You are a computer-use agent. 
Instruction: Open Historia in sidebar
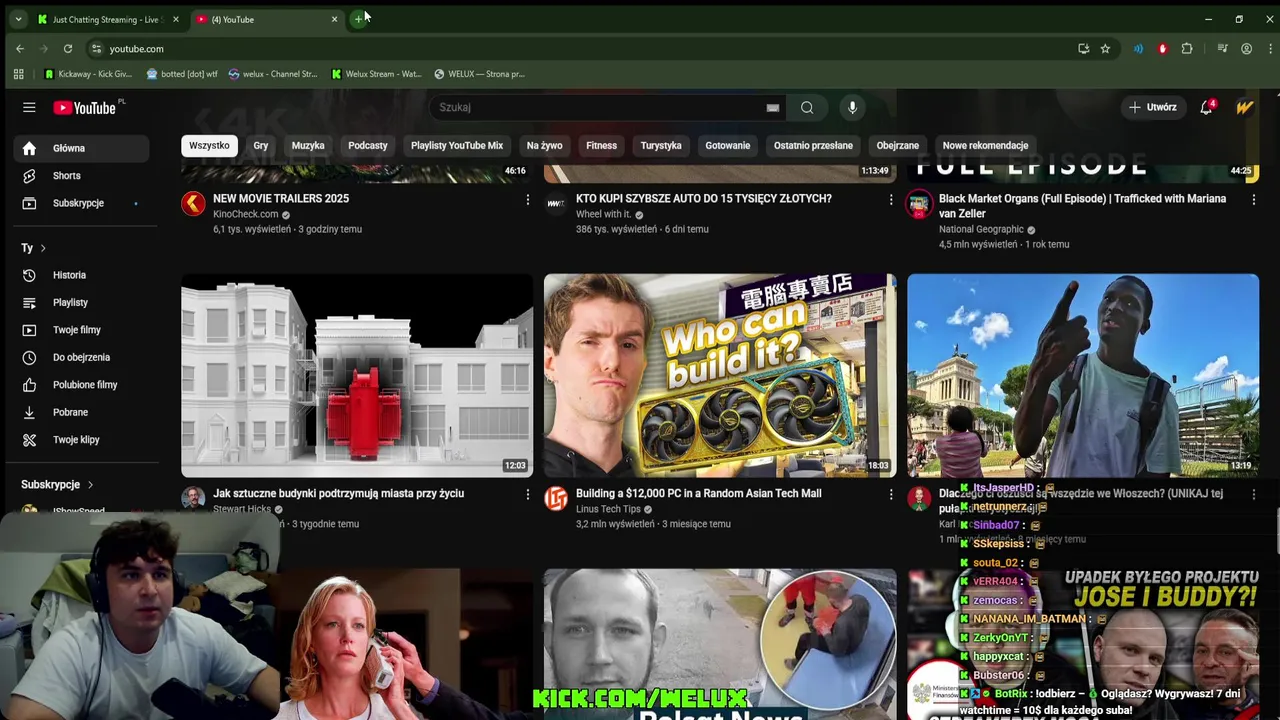click(x=81, y=275)
